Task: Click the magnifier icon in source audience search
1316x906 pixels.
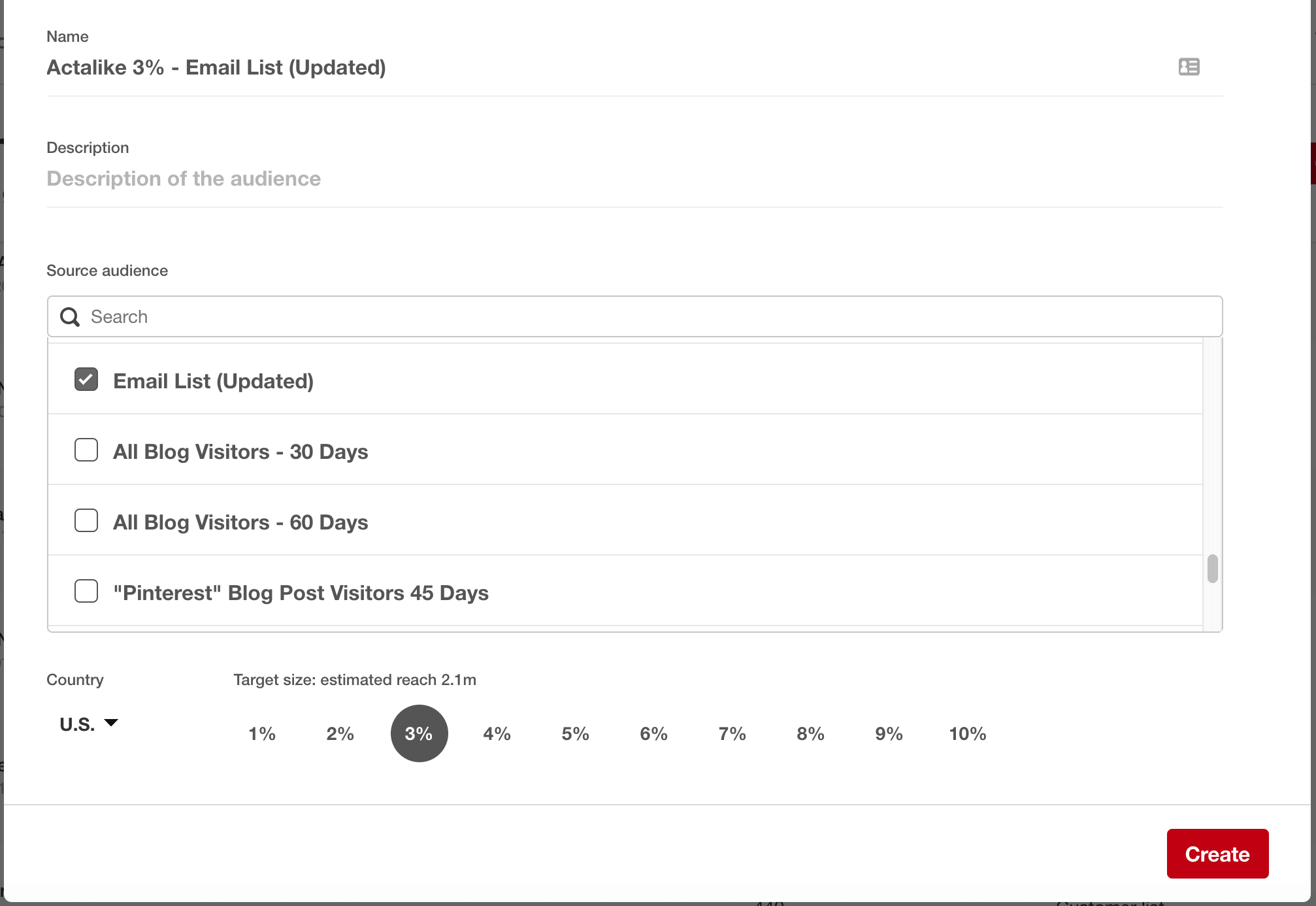Action: [x=70, y=317]
